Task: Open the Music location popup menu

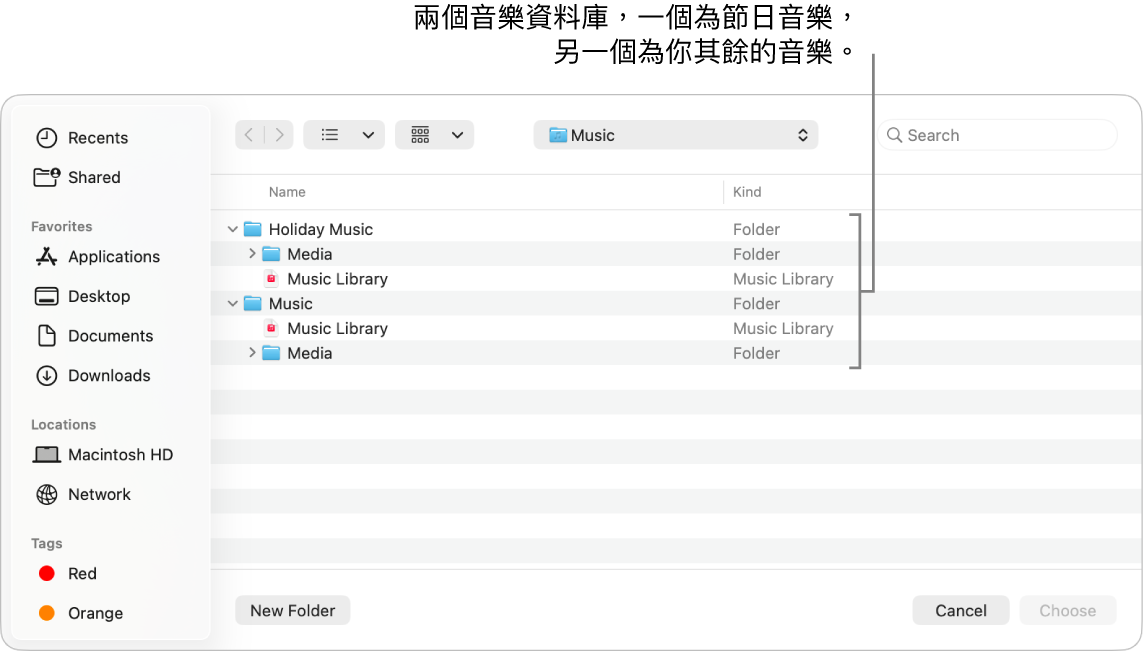Action: [x=676, y=135]
